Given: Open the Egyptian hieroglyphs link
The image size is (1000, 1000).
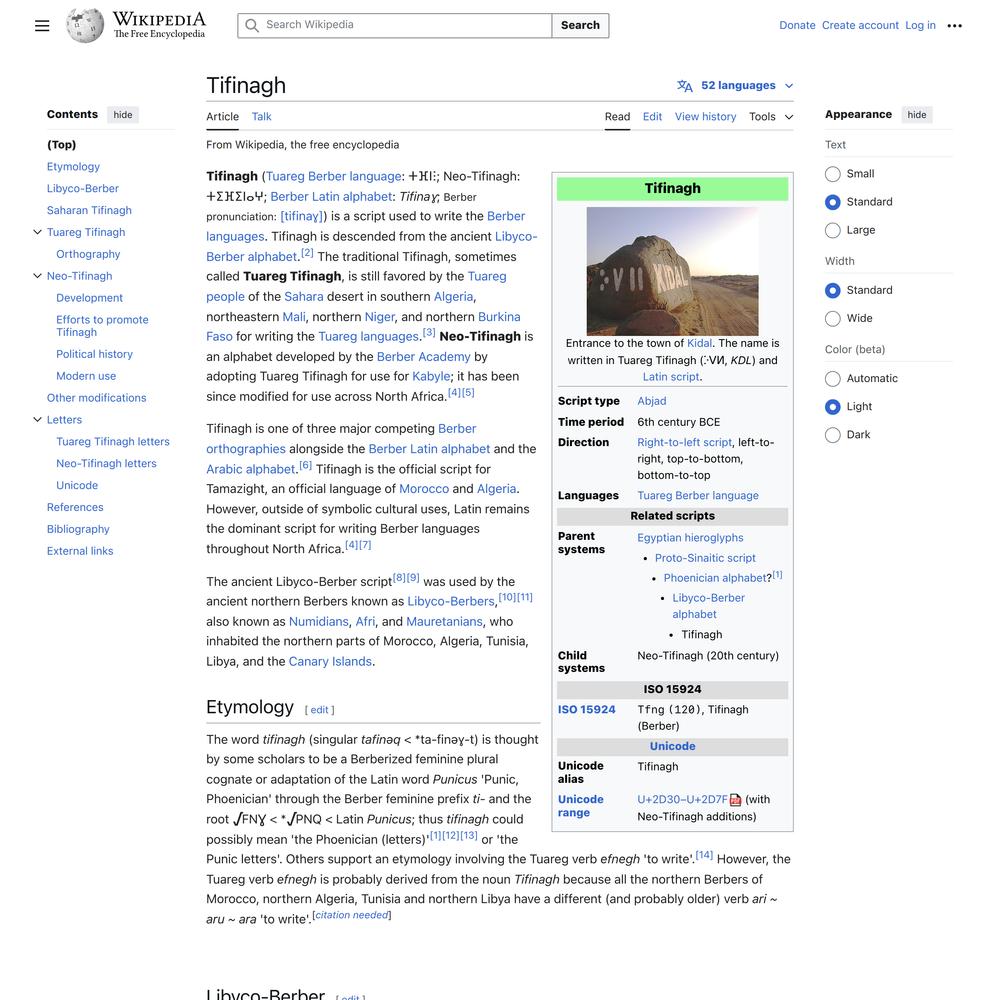Looking at the screenshot, I should [x=690, y=538].
